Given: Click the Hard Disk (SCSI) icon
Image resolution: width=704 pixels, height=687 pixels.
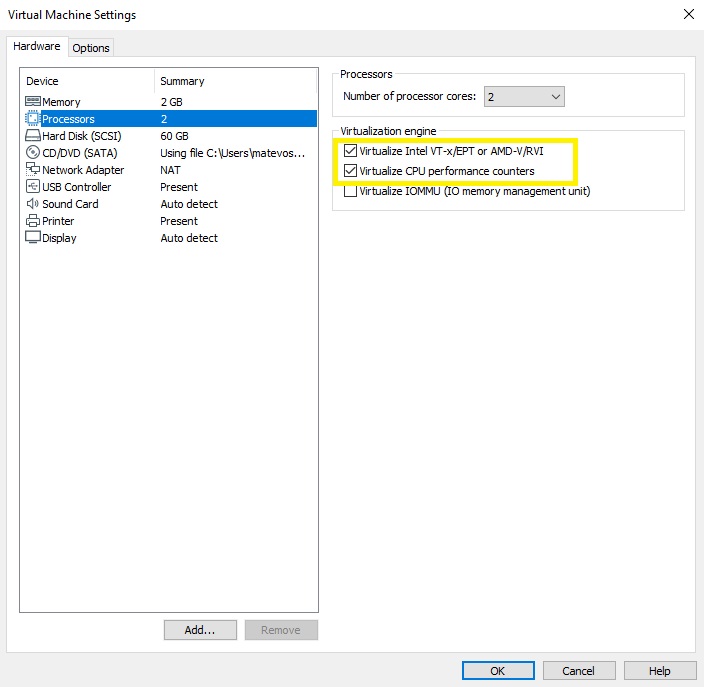Looking at the screenshot, I should [x=32, y=136].
